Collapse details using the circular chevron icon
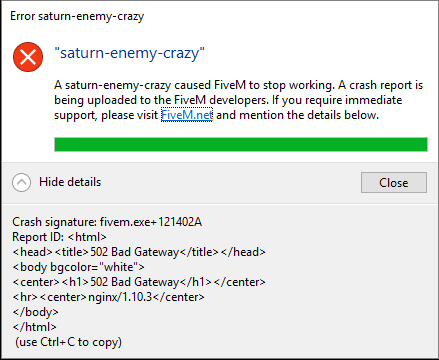This screenshot has width=439, height=360. pyautogui.click(x=21, y=182)
